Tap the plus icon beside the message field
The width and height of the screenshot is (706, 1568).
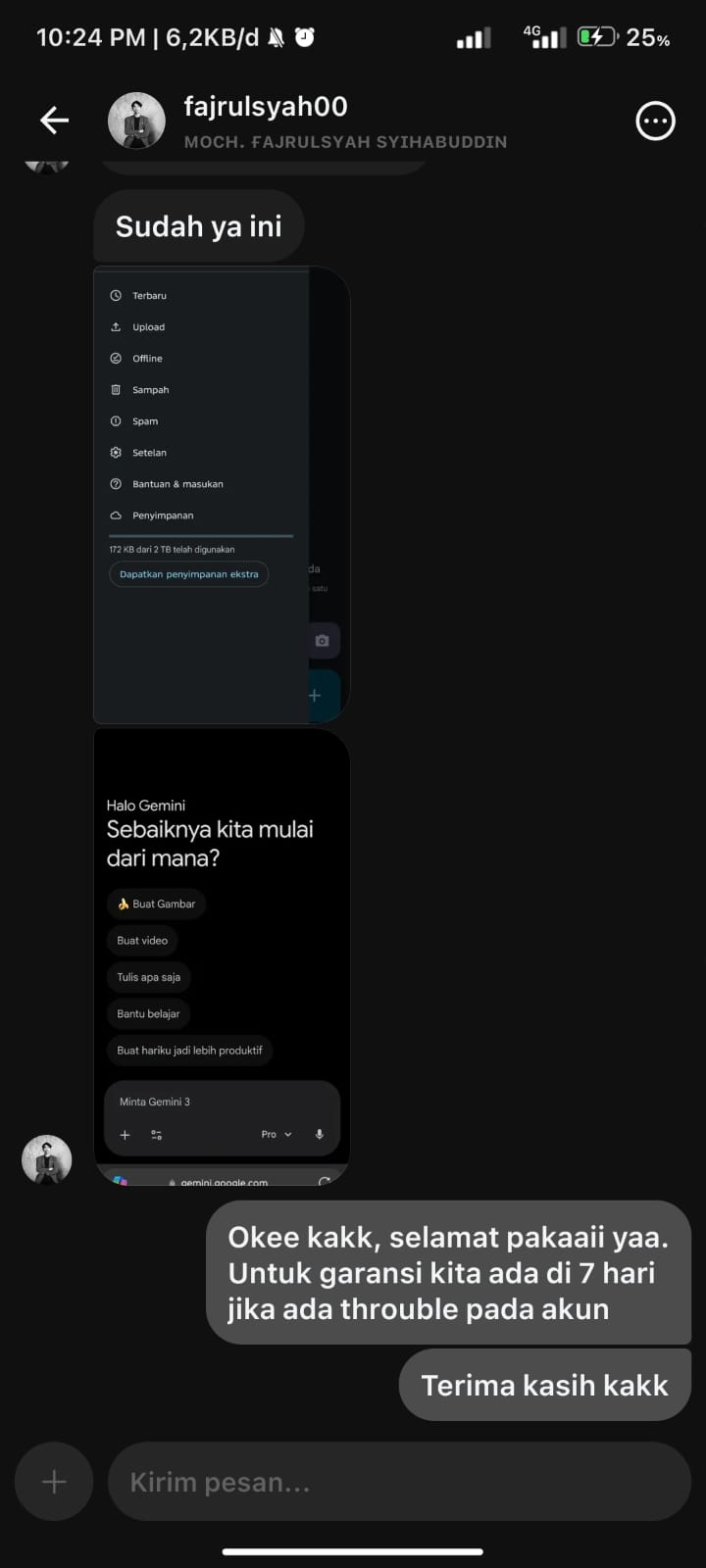point(53,1482)
